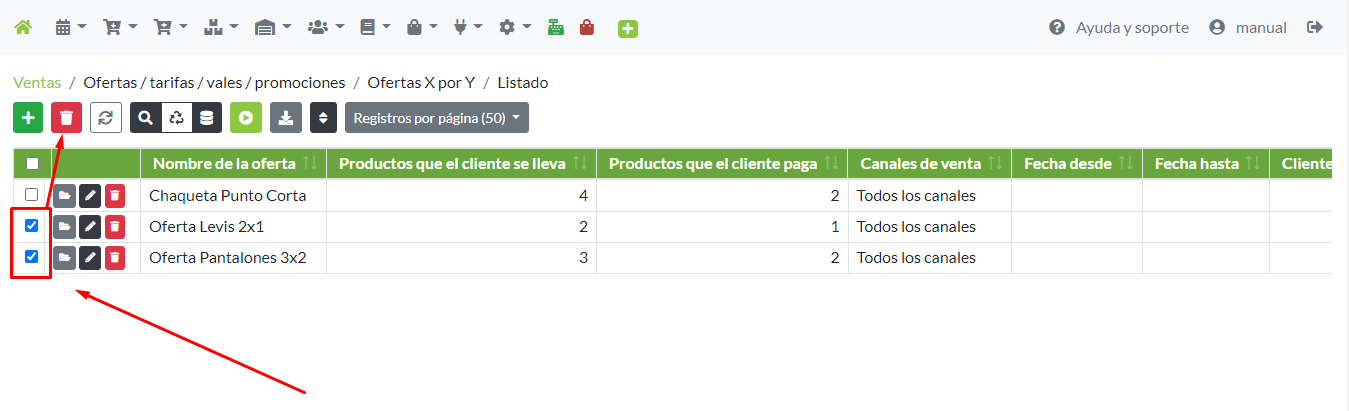Click the green play button in the toolbar
Screen dimensions: 1349x411
click(246, 118)
